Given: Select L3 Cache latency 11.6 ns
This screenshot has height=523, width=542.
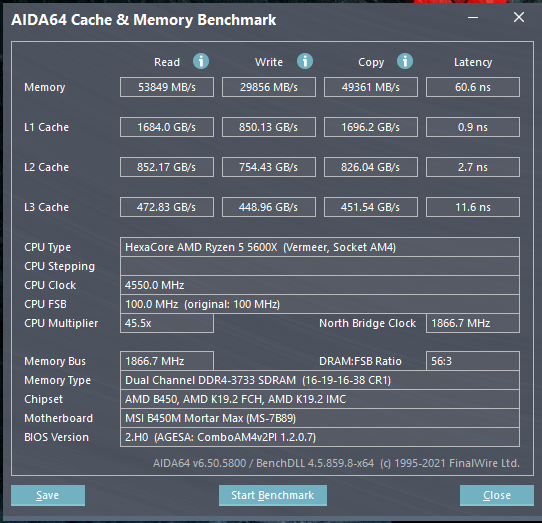Looking at the screenshot, I should [473, 207].
